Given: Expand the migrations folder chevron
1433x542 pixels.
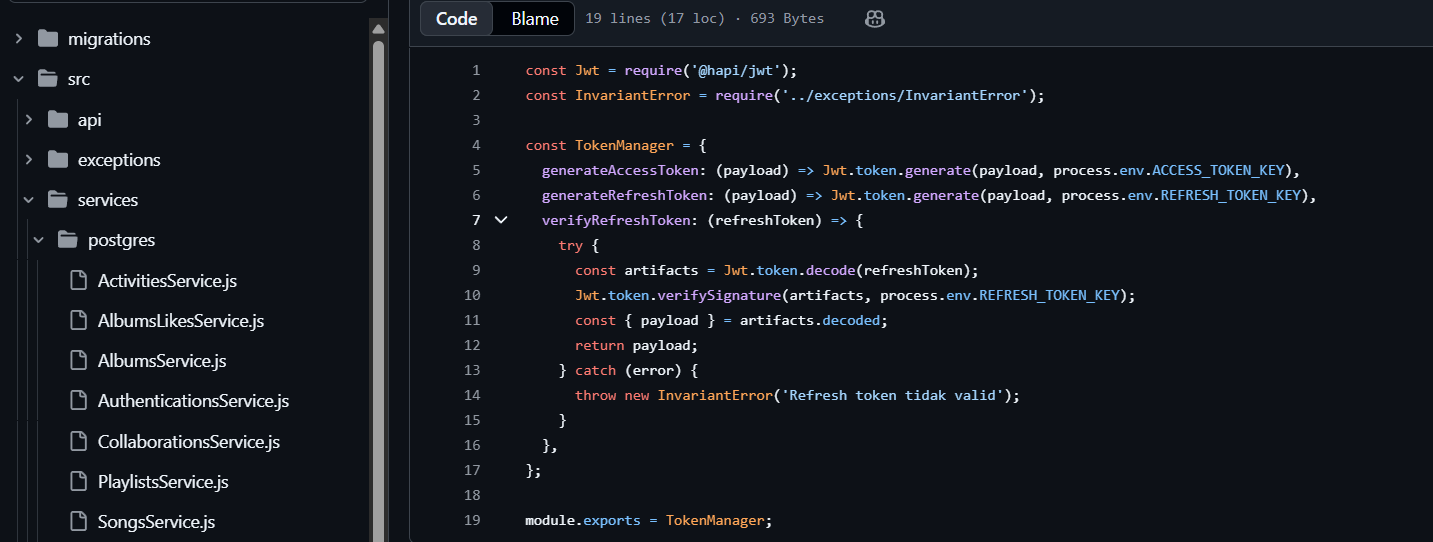Looking at the screenshot, I should pyautogui.click(x=19, y=39).
